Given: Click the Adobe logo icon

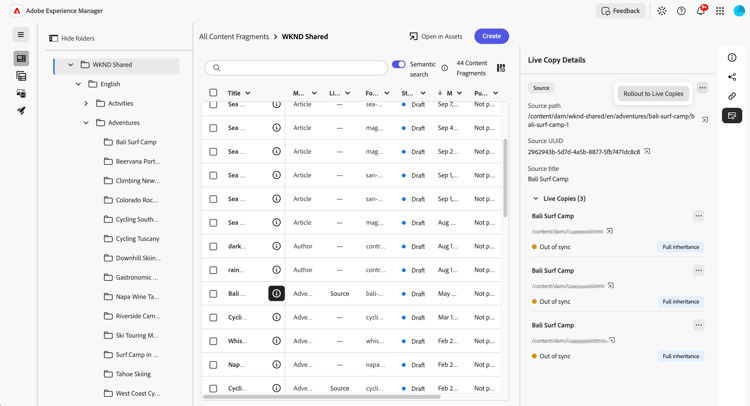Looking at the screenshot, I should [17, 11].
